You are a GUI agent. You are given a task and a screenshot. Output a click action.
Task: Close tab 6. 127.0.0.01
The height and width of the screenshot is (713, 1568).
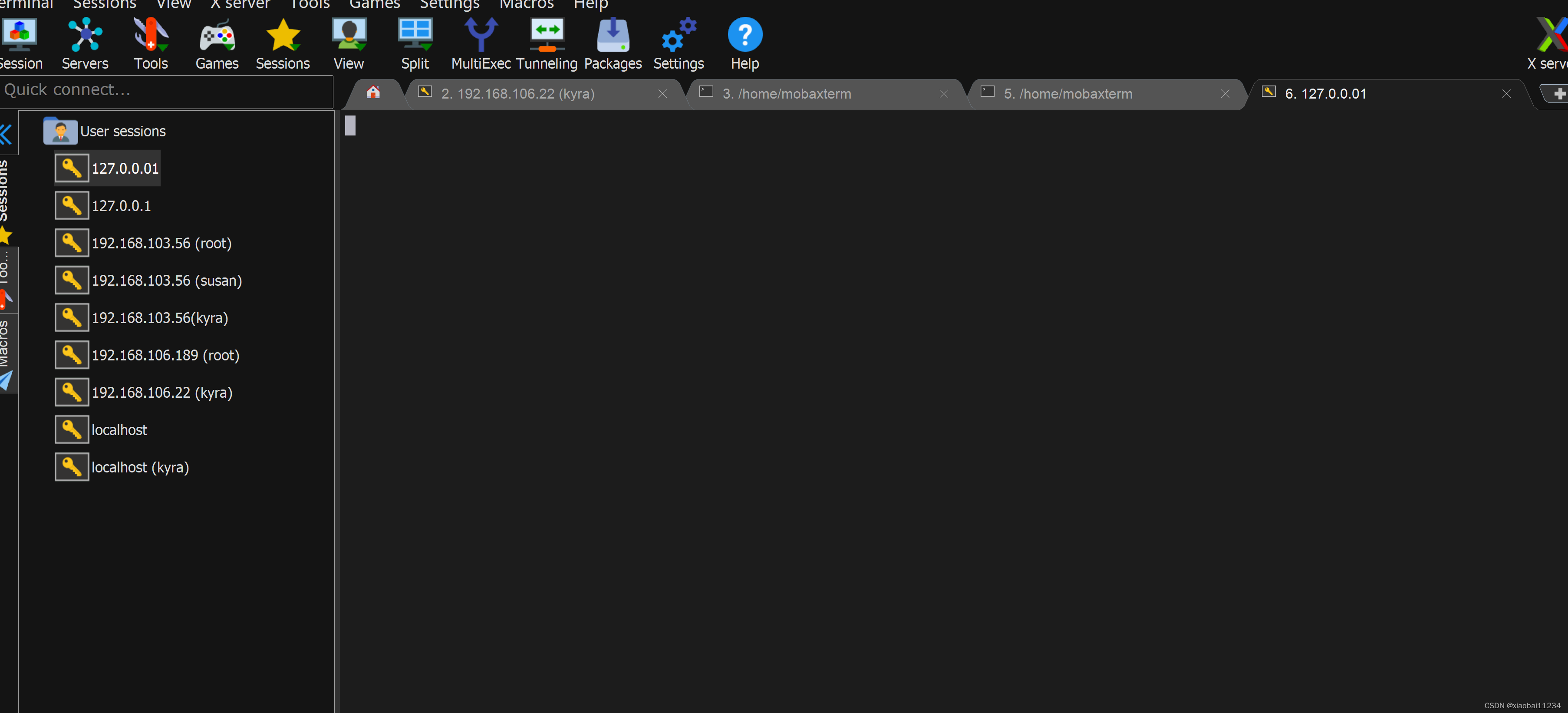tap(1506, 94)
